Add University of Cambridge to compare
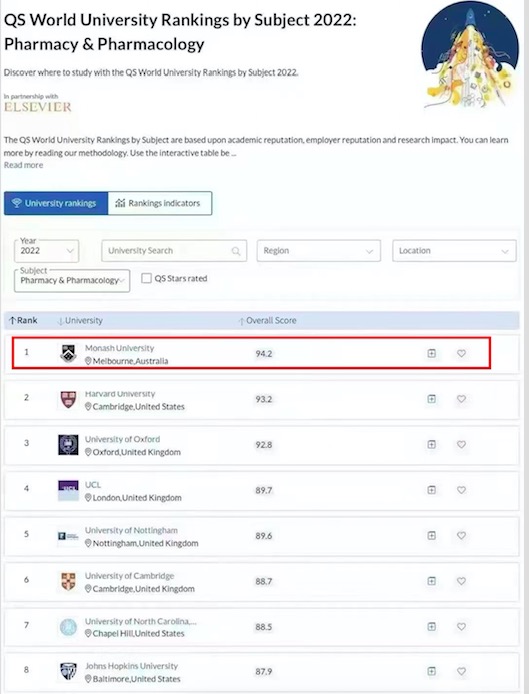The height and width of the screenshot is (694, 529). point(432,581)
